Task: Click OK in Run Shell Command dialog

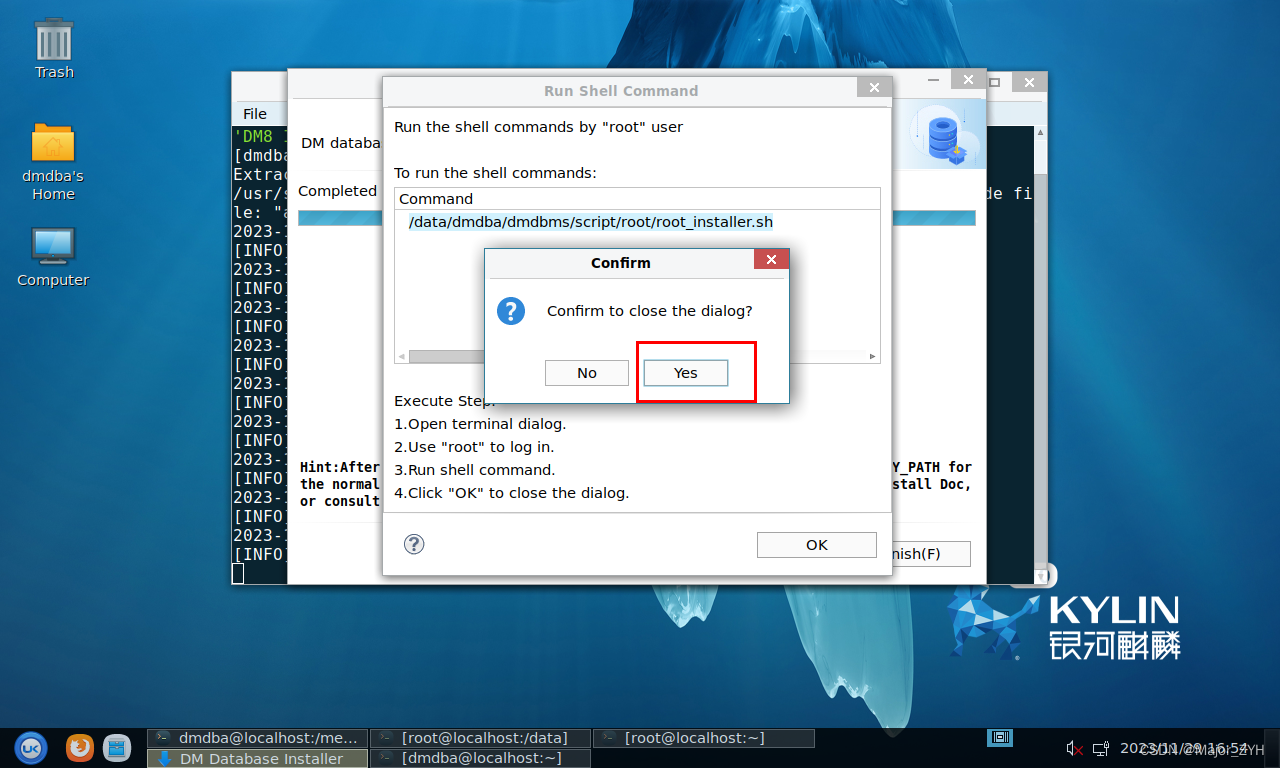Action: tap(816, 545)
